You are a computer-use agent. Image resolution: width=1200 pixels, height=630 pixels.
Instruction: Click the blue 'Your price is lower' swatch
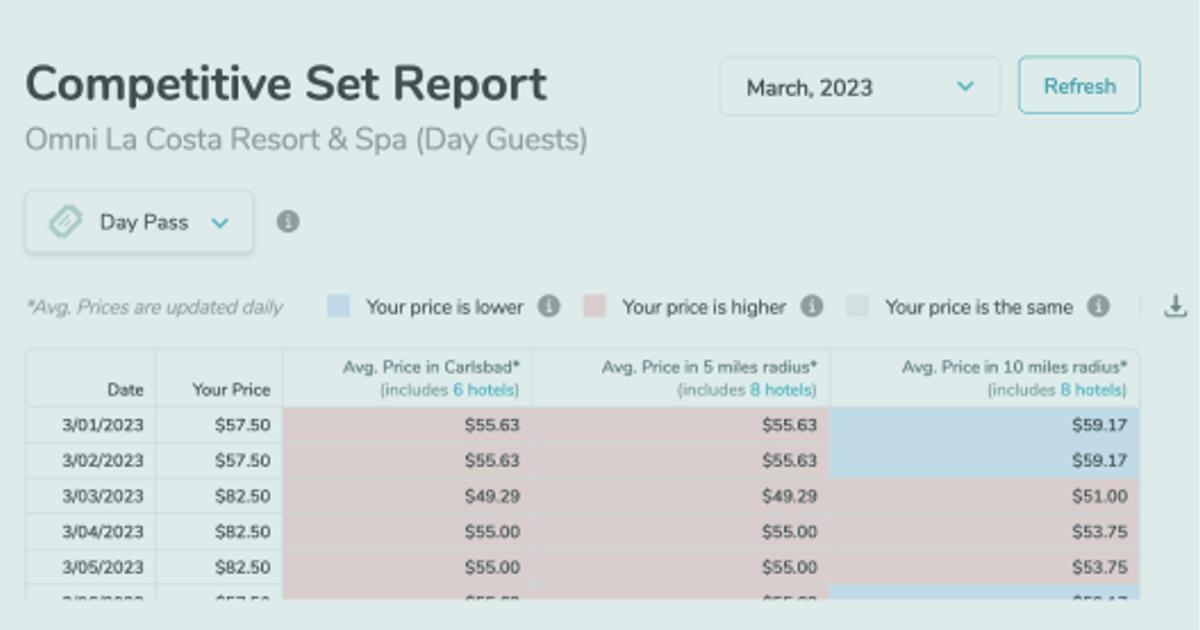[338, 307]
